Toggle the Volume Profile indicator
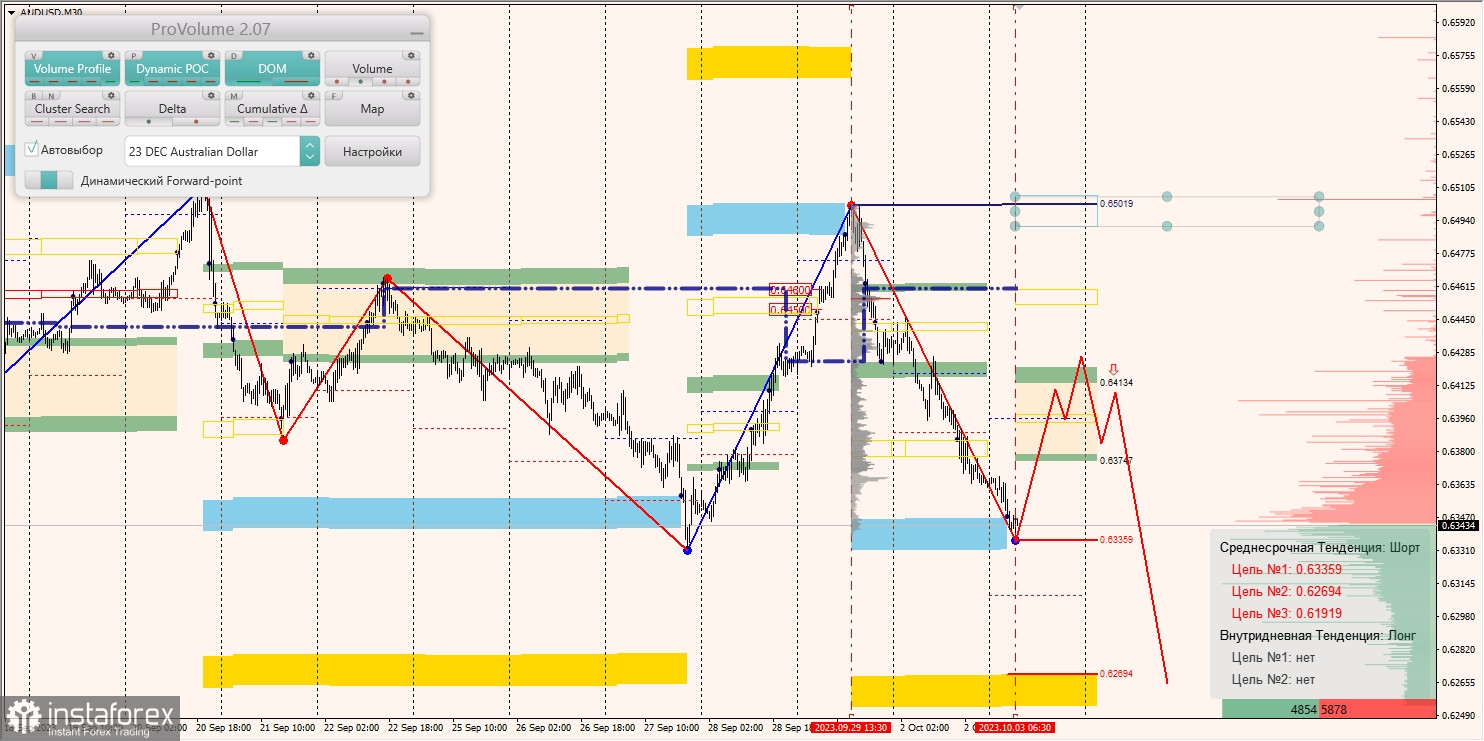The width and height of the screenshot is (1484, 741). 72,69
